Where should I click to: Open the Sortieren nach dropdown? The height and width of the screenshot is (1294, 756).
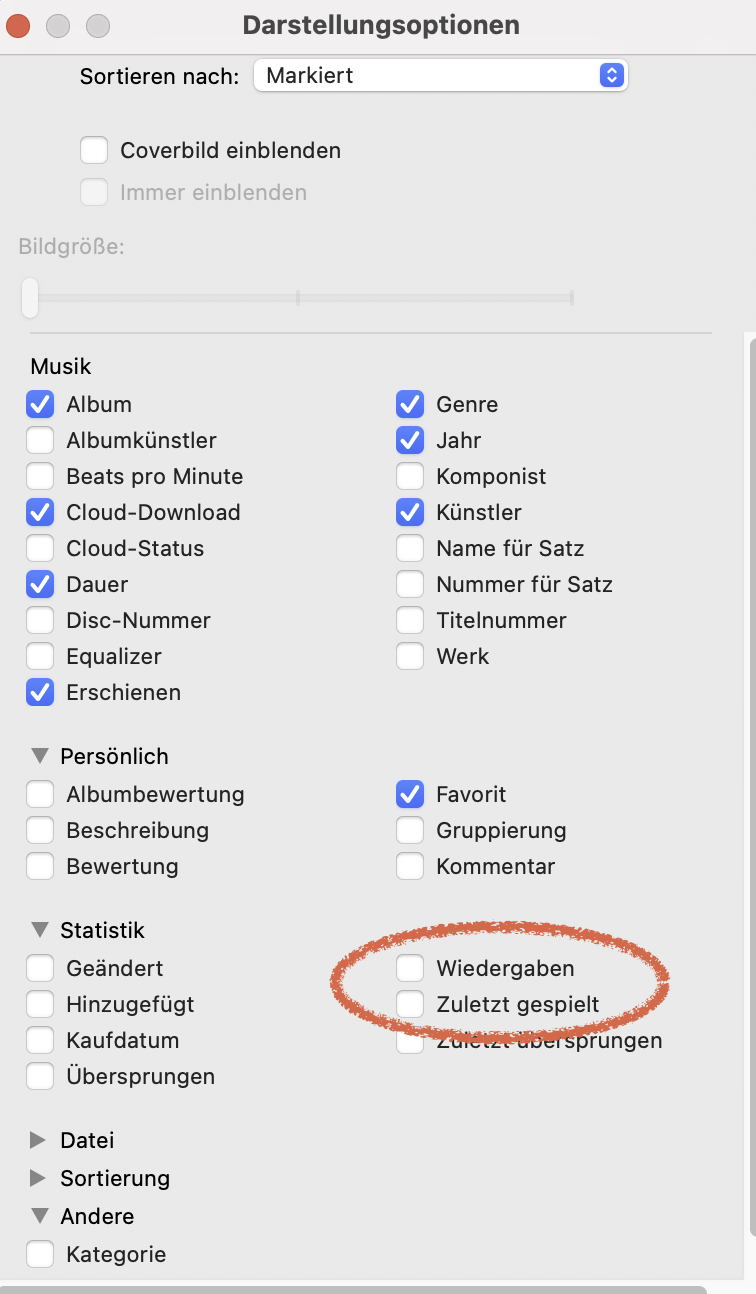coord(440,75)
